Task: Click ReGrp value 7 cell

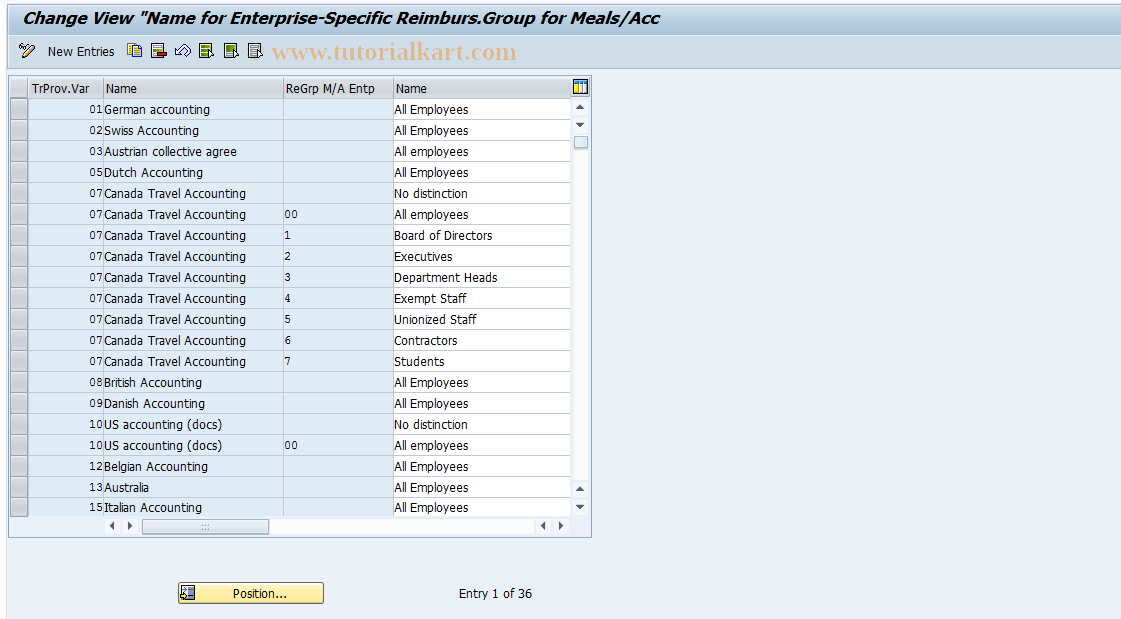Action: tap(338, 362)
